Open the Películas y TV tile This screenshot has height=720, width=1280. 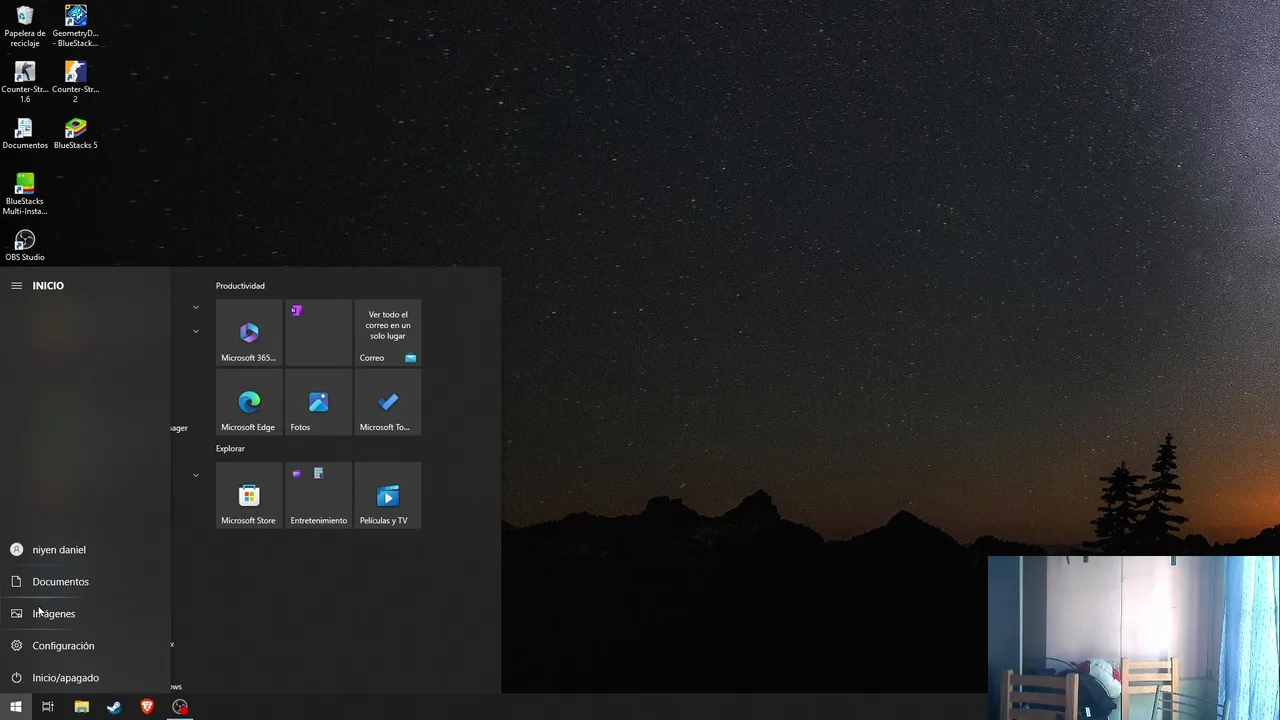[388, 495]
